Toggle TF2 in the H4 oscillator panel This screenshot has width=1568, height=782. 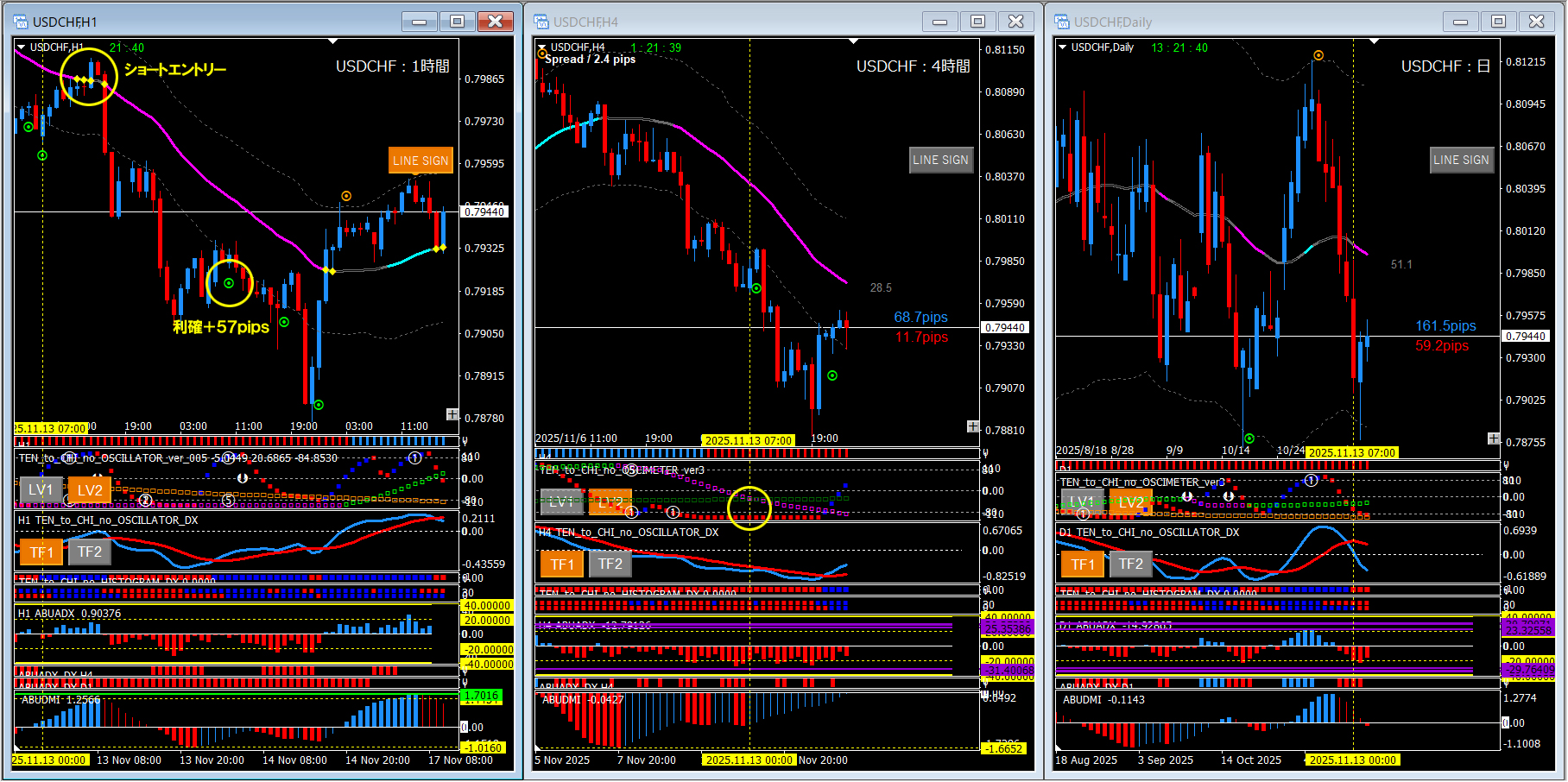tap(610, 564)
